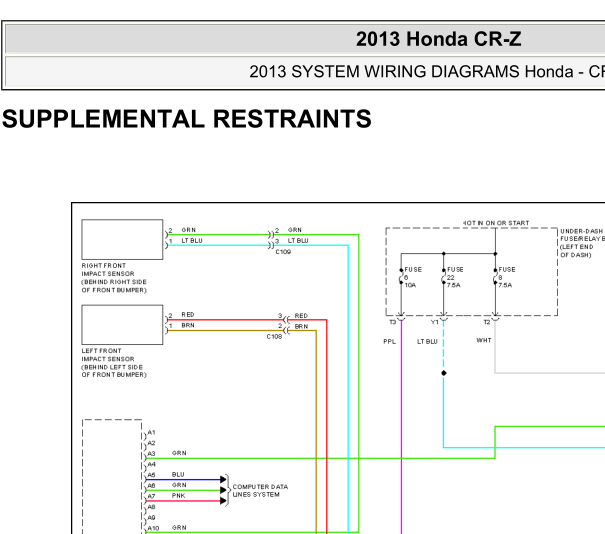This screenshot has height=534, width=605.
Task: Click the "PPL" wire color label
Action: pyautogui.click(x=389, y=341)
